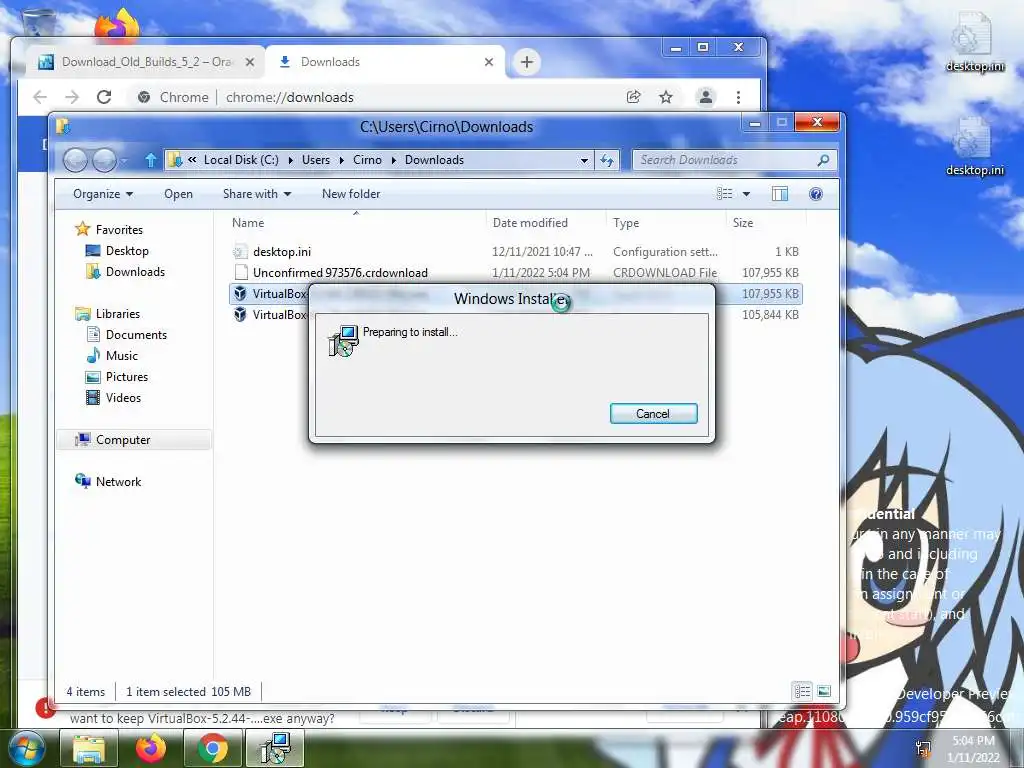Open Documents library
This screenshot has width=1024, height=768.
pos(136,334)
